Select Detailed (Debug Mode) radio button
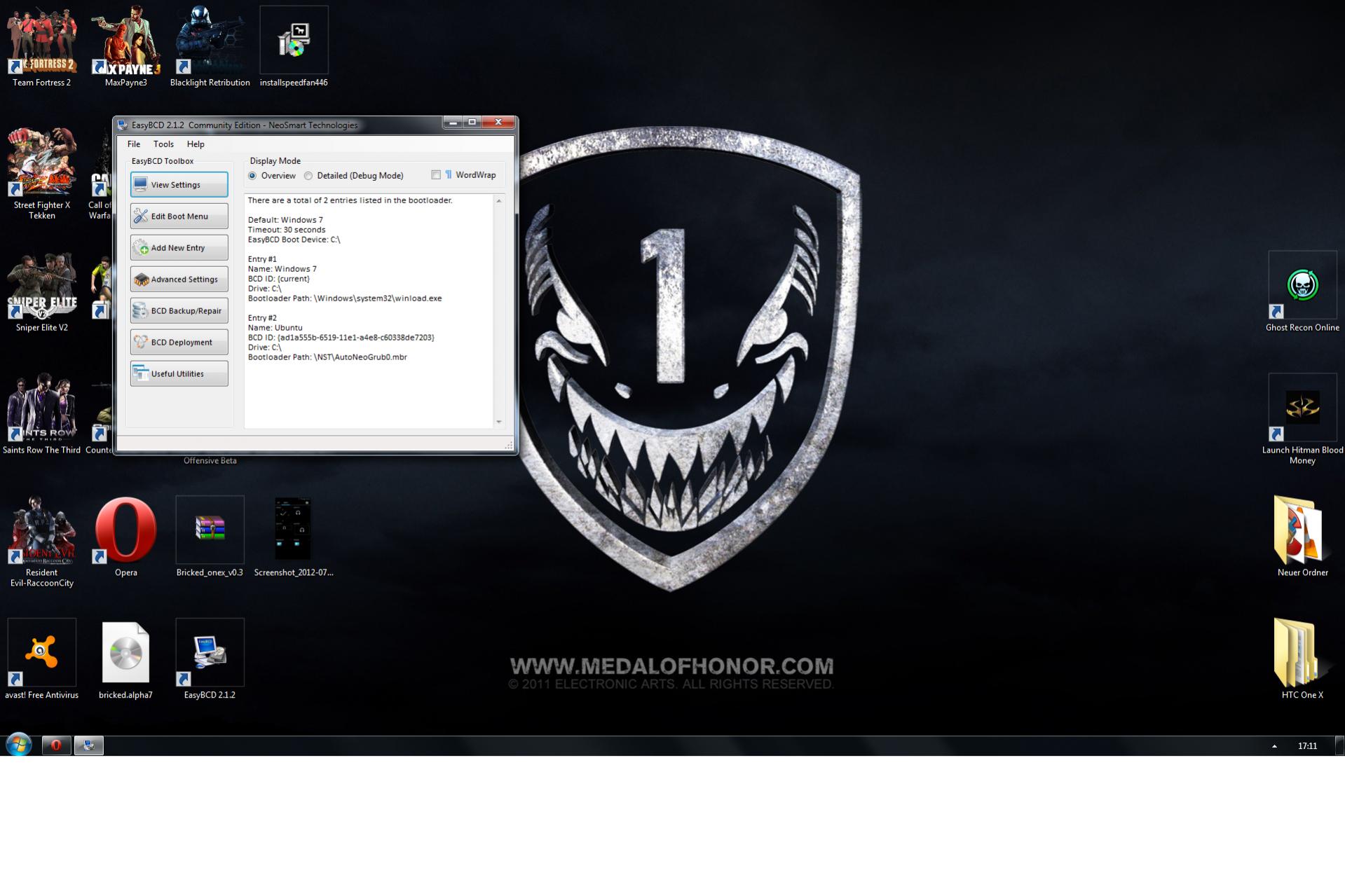Image resolution: width=1345 pixels, height=896 pixels. [354, 176]
